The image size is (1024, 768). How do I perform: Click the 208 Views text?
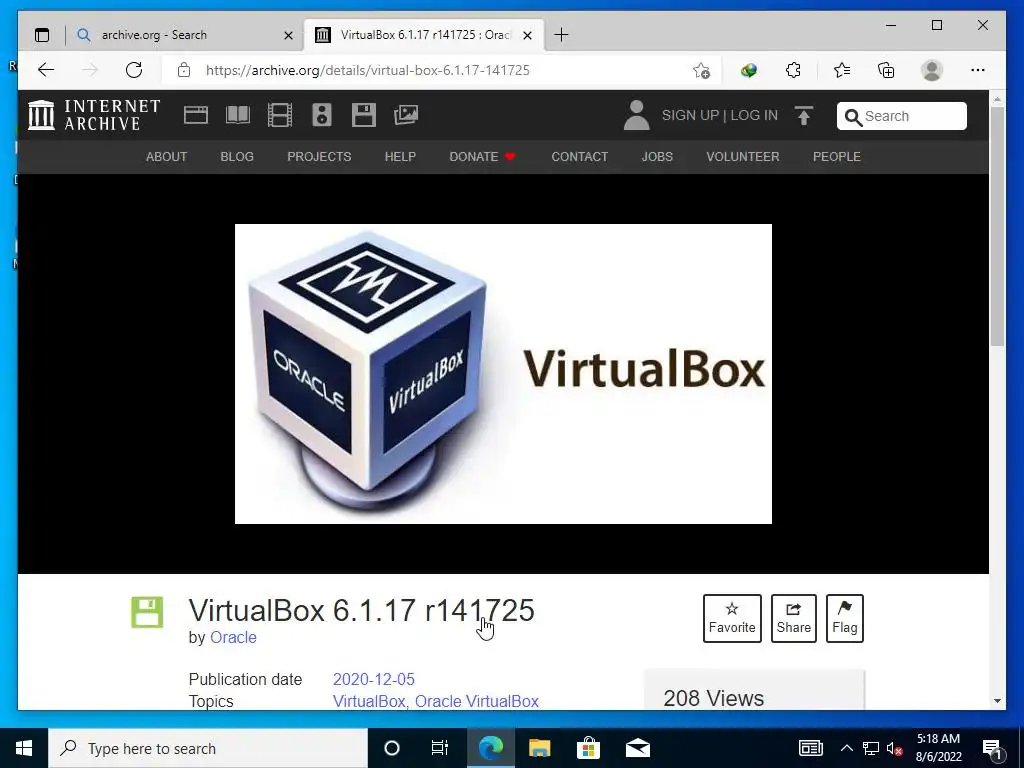pyautogui.click(x=714, y=698)
